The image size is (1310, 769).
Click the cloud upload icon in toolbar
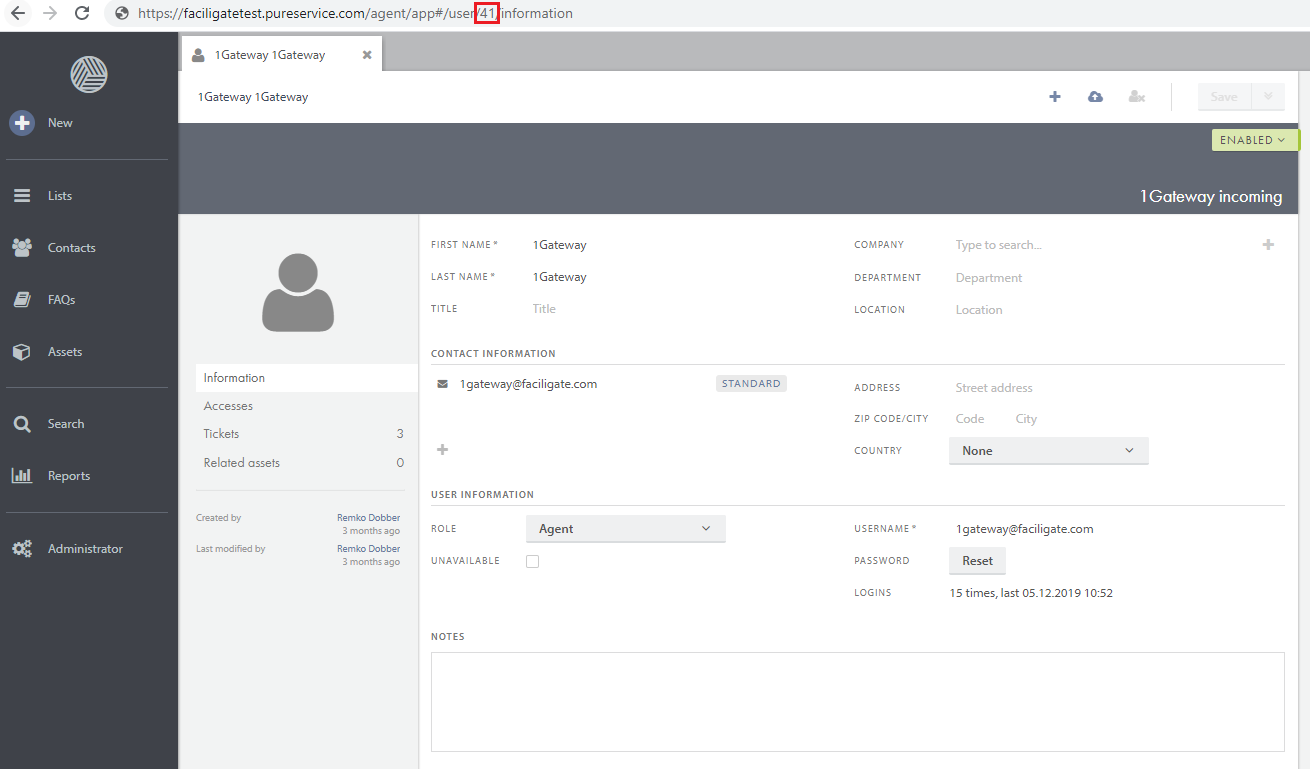point(1095,97)
